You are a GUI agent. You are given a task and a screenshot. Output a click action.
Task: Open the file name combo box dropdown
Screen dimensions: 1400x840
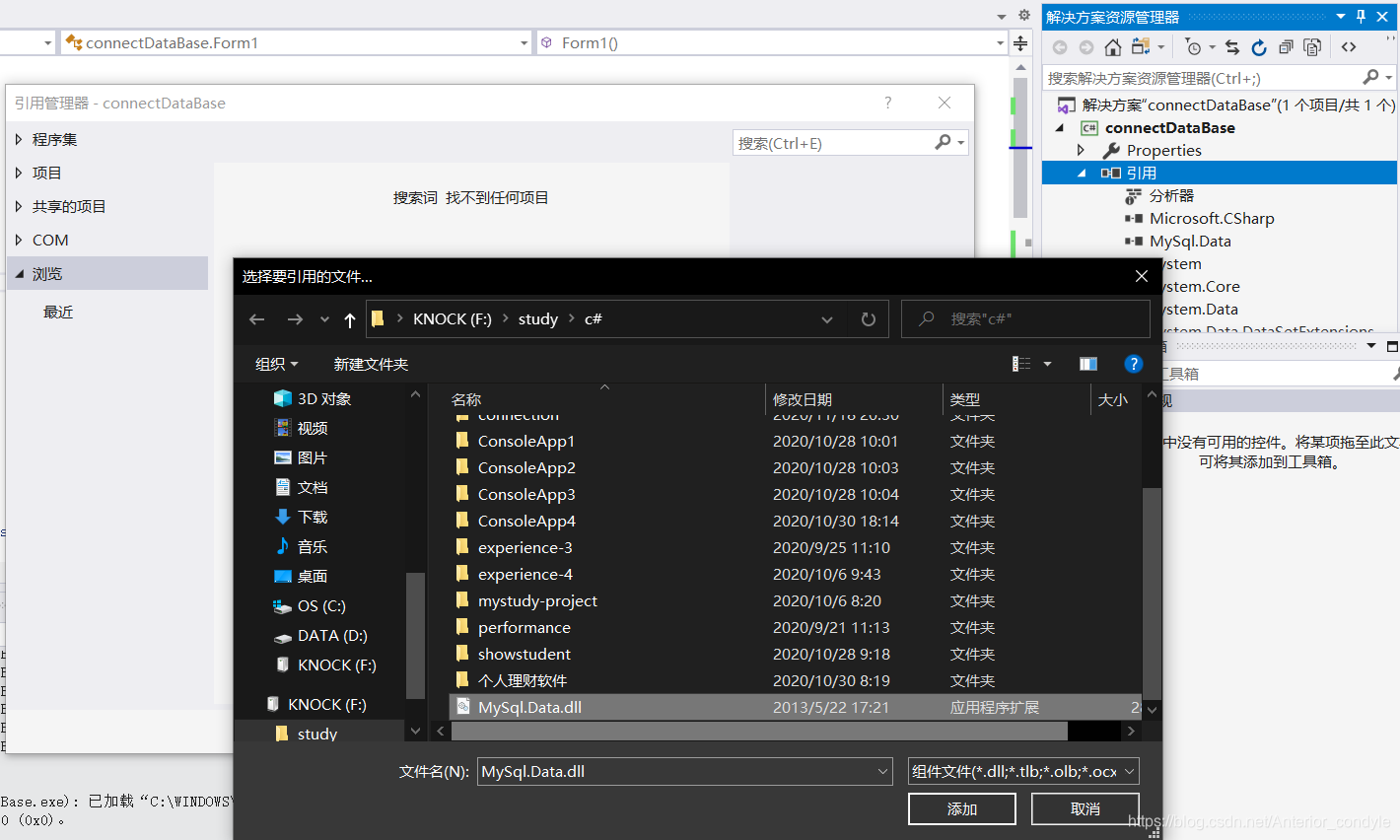(x=883, y=772)
